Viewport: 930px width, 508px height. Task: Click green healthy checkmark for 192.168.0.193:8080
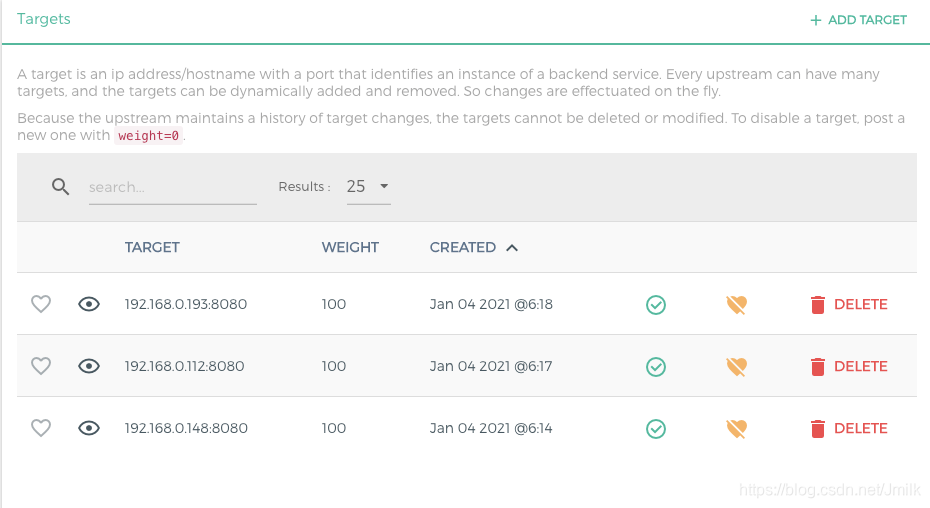tap(655, 305)
